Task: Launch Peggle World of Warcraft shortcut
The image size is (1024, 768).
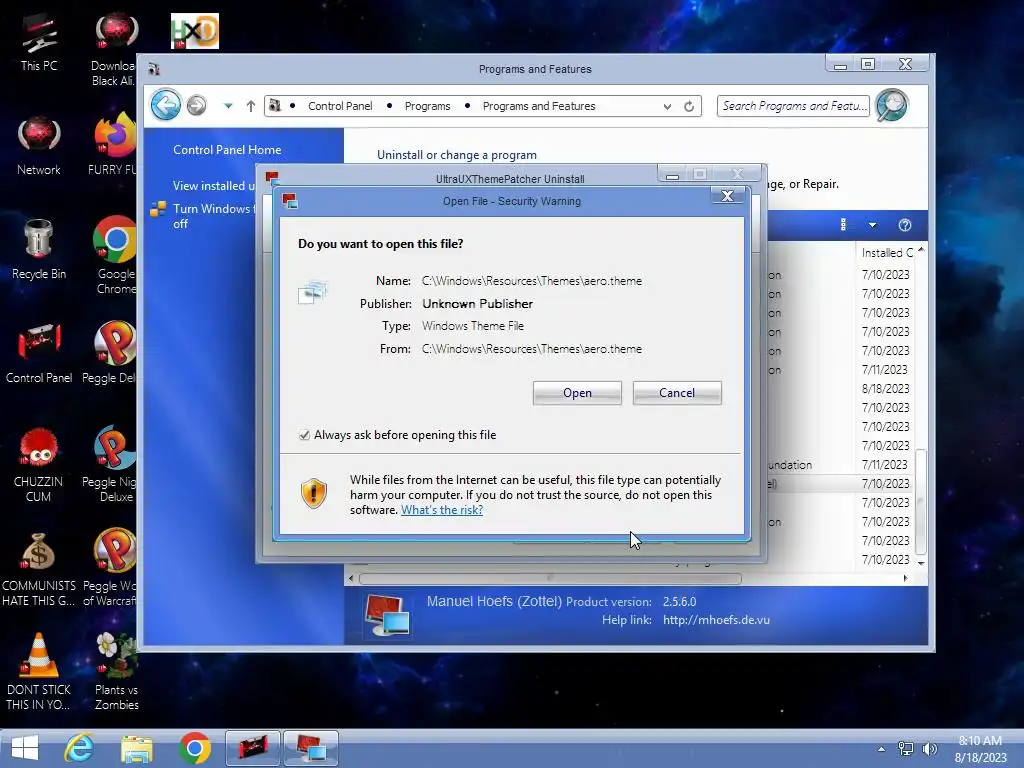Action: tap(111, 569)
